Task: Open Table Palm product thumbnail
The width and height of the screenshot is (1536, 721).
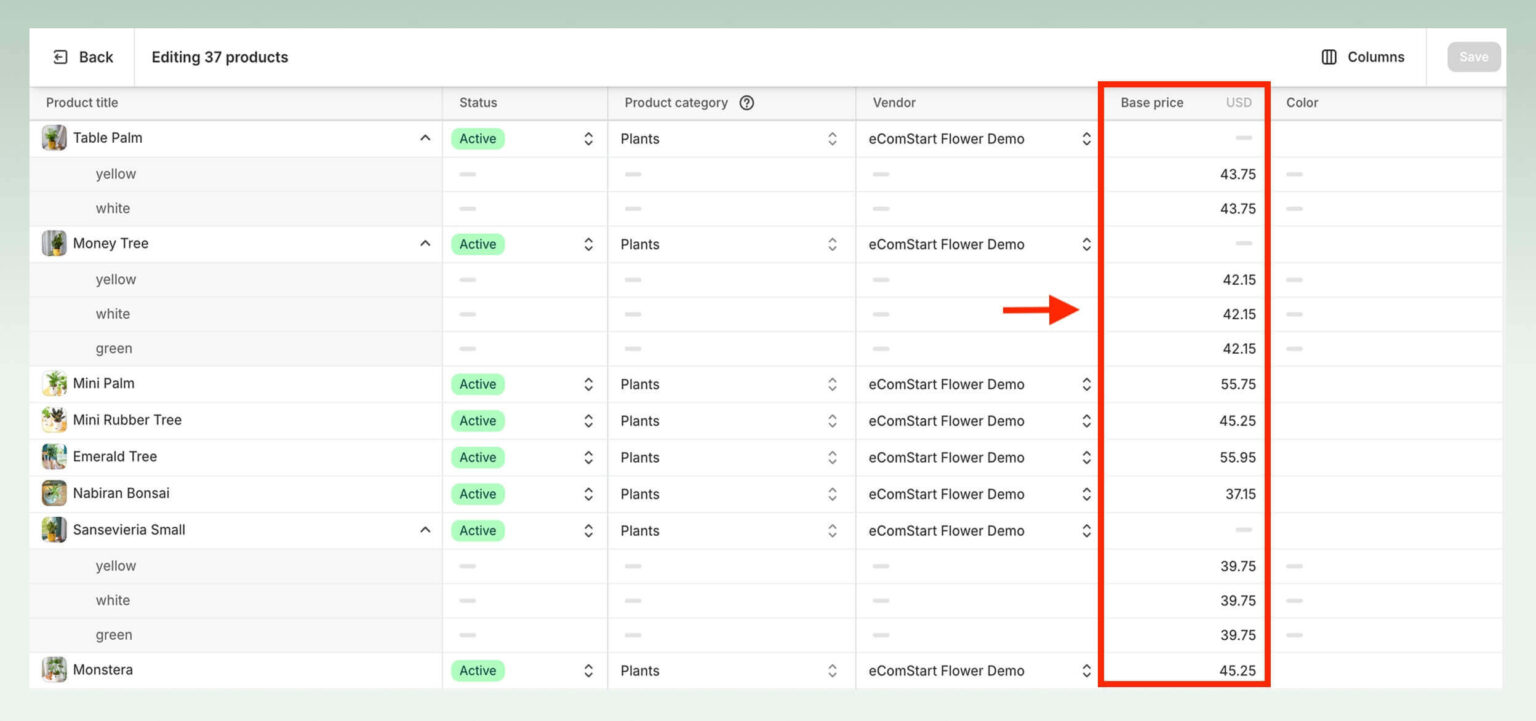Action: click(x=54, y=138)
